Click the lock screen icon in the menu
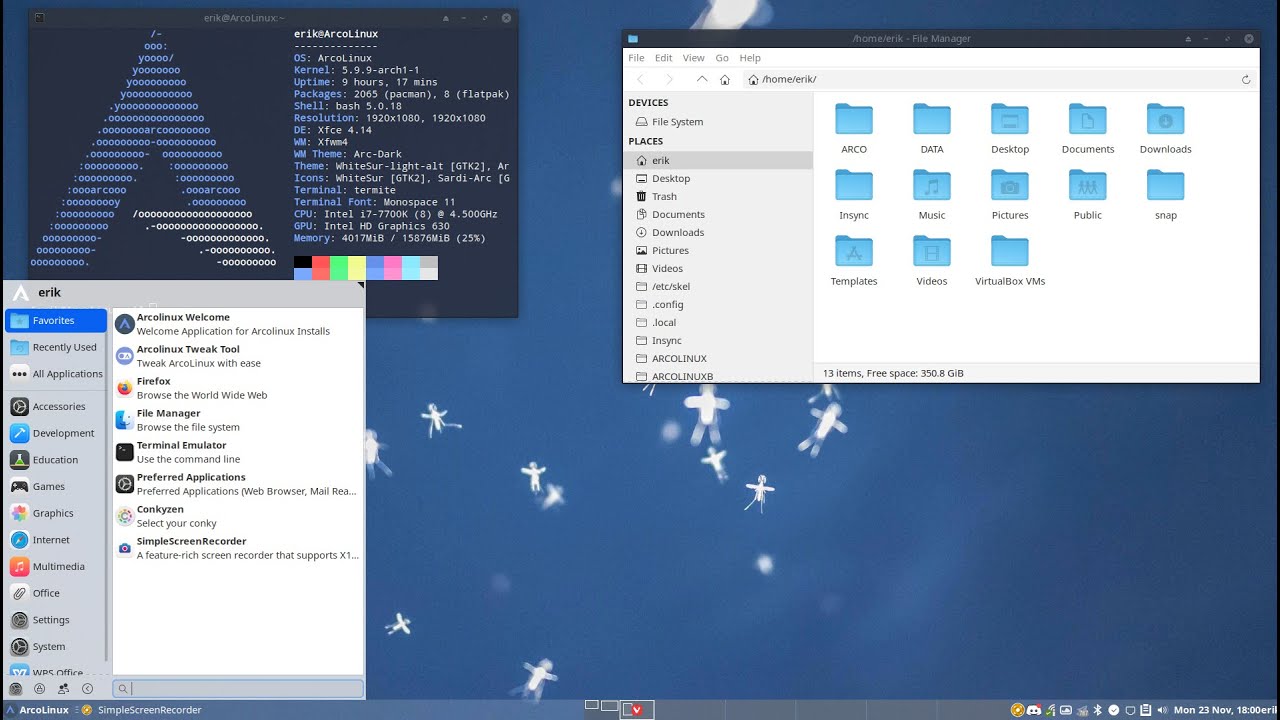Viewport: 1280px width, 720px height. (40, 688)
